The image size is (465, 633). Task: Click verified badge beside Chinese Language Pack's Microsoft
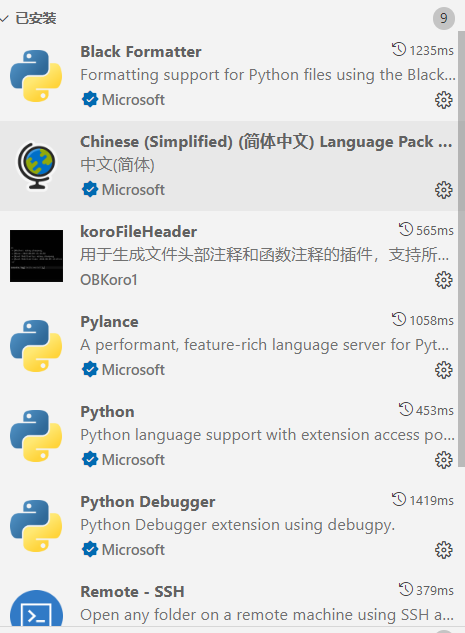[x=90, y=189]
